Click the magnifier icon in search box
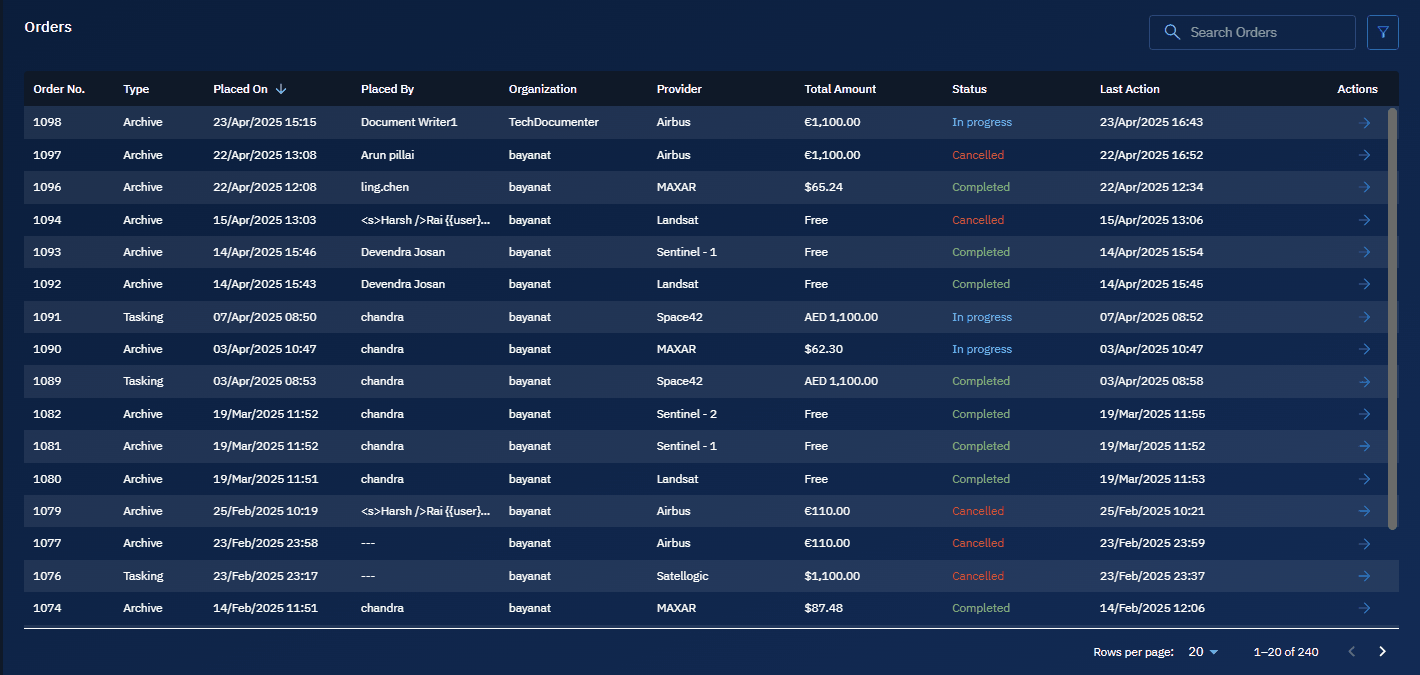 click(1172, 32)
